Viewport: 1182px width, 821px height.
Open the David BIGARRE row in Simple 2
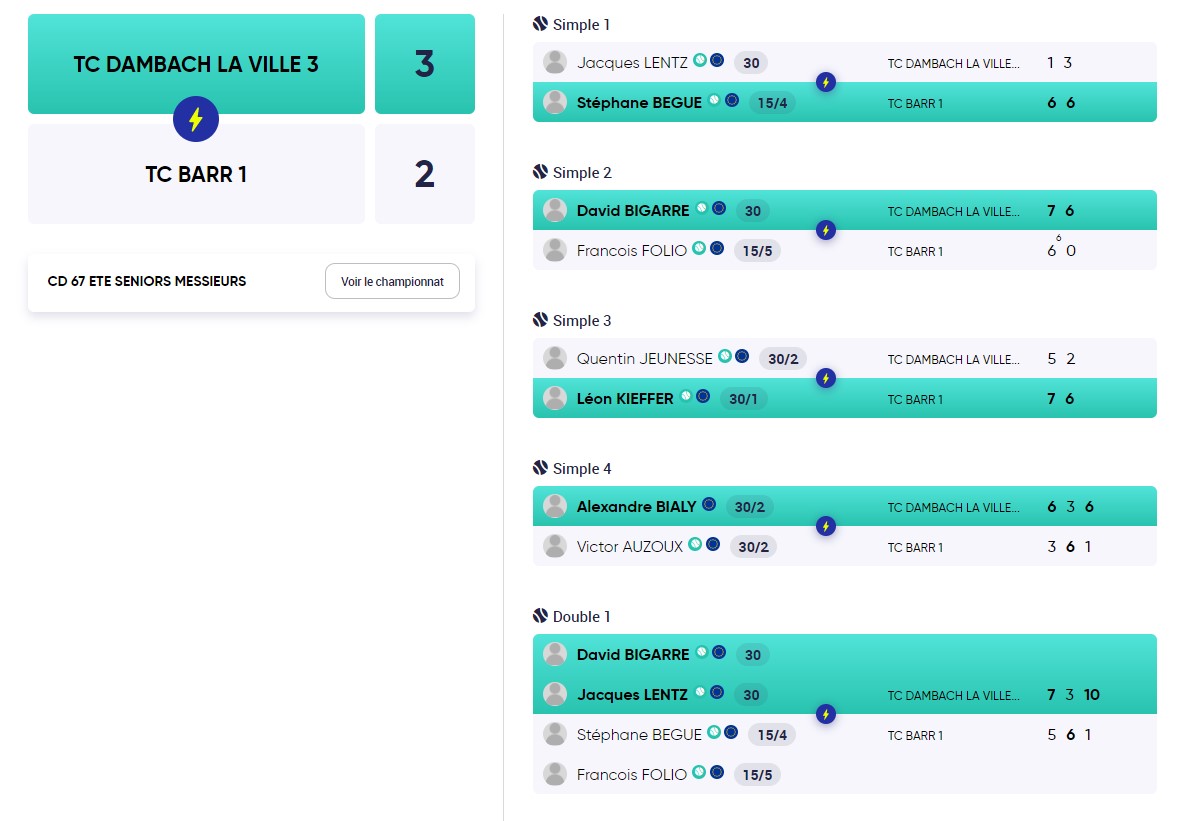(844, 210)
